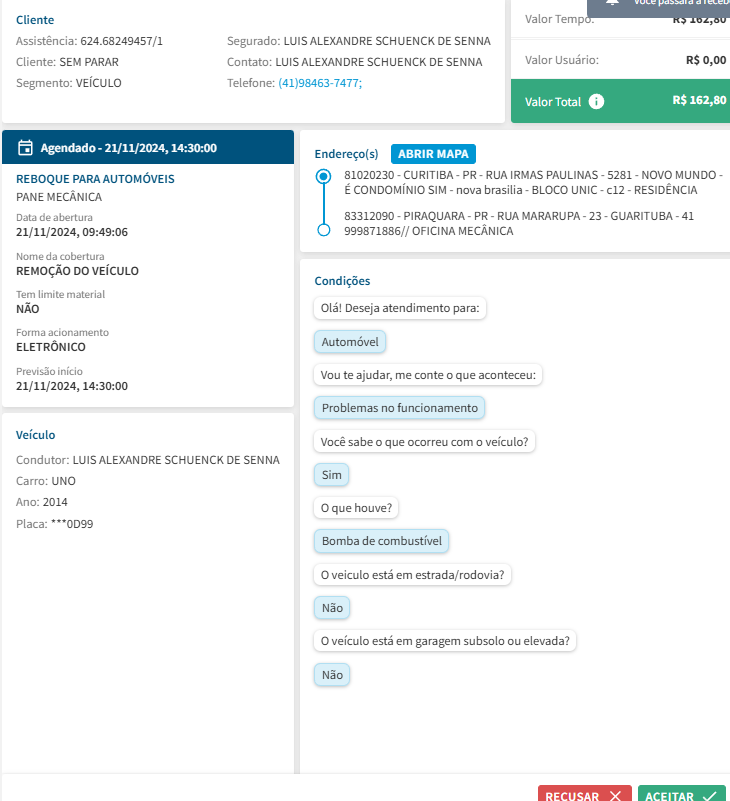Screen dimensions: 730x801
Task: Select the filled origin marker for the Curitiba address
Action: coord(323,177)
